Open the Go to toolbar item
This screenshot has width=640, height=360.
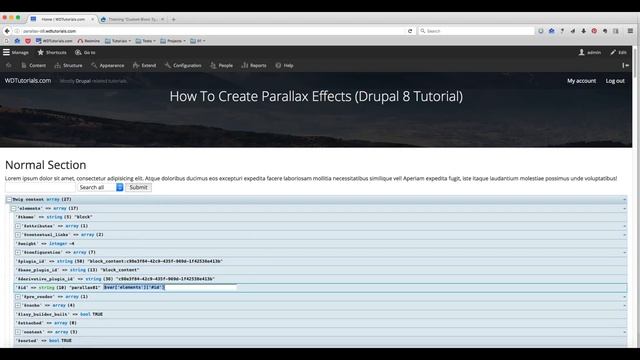[x=85, y=52]
